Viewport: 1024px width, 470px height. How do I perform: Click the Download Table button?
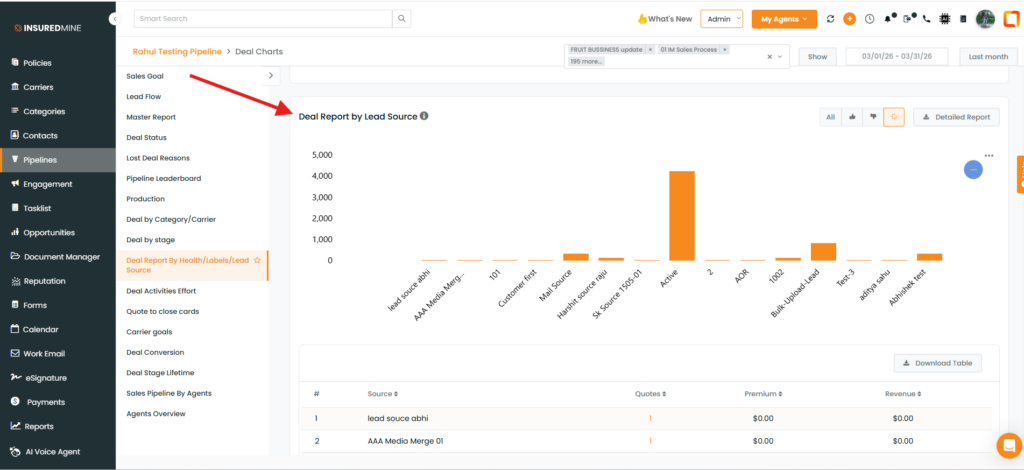[x=937, y=363]
